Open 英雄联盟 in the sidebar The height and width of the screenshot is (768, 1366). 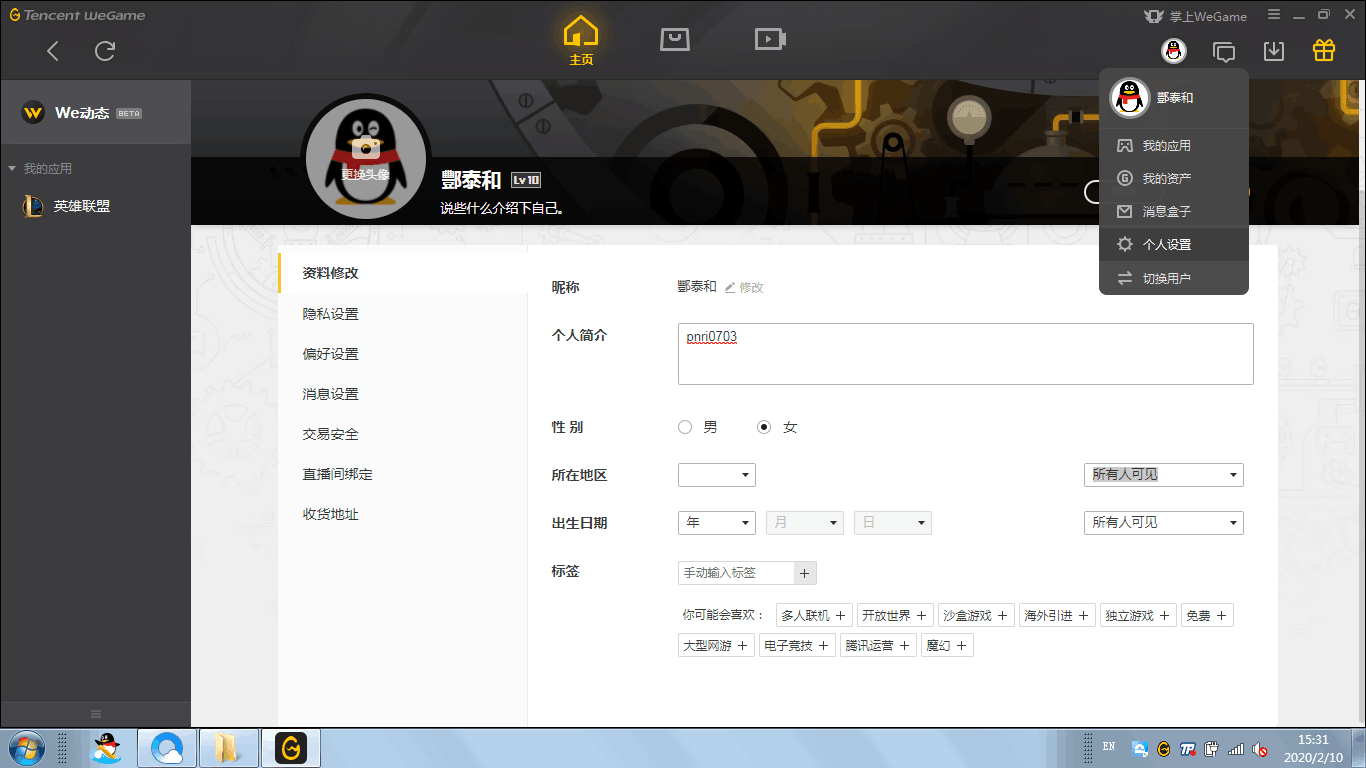[81, 206]
